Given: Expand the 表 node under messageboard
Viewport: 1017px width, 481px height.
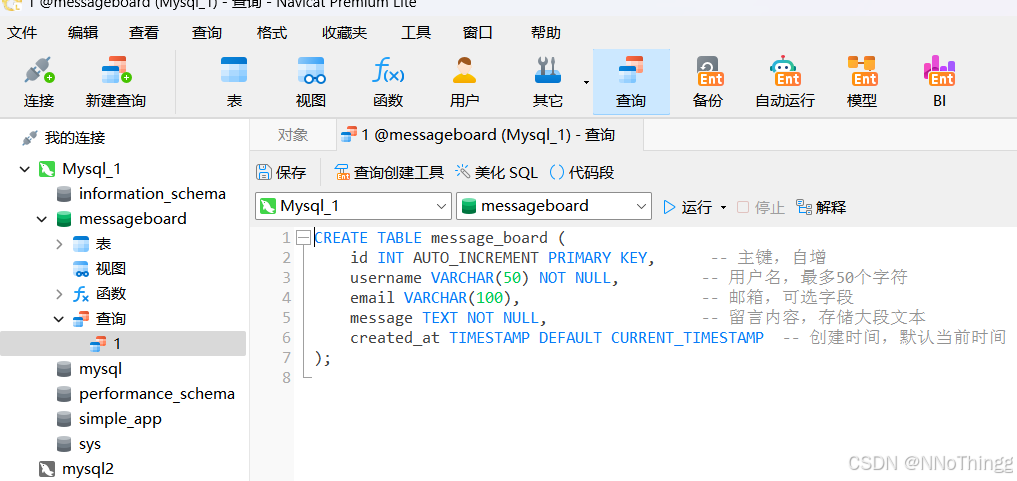Looking at the screenshot, I should point(60,244).
